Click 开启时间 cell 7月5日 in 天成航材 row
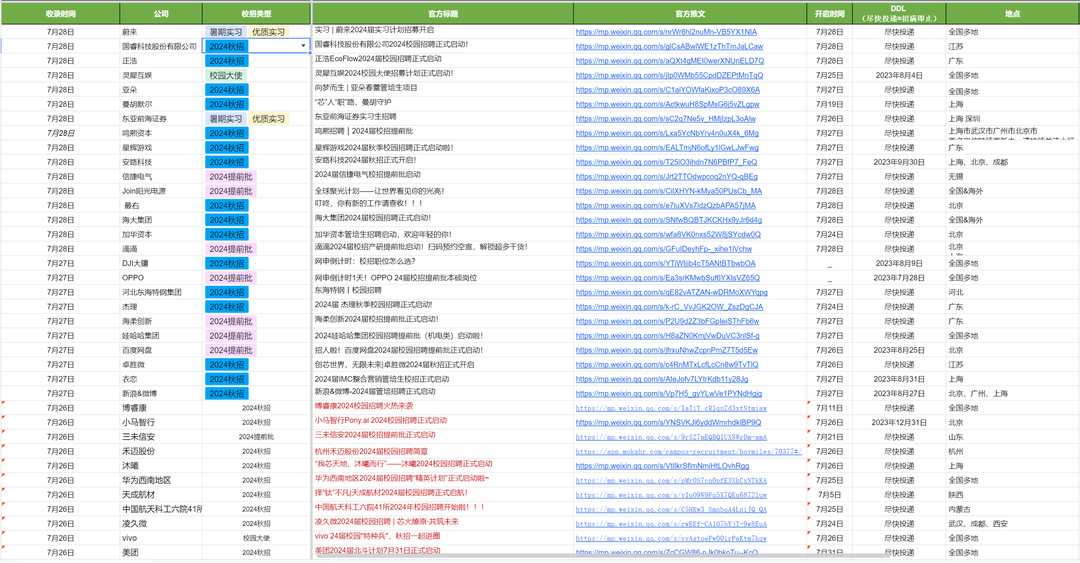The height and width of the screenshot is (563, 1080). click(829, 495)
